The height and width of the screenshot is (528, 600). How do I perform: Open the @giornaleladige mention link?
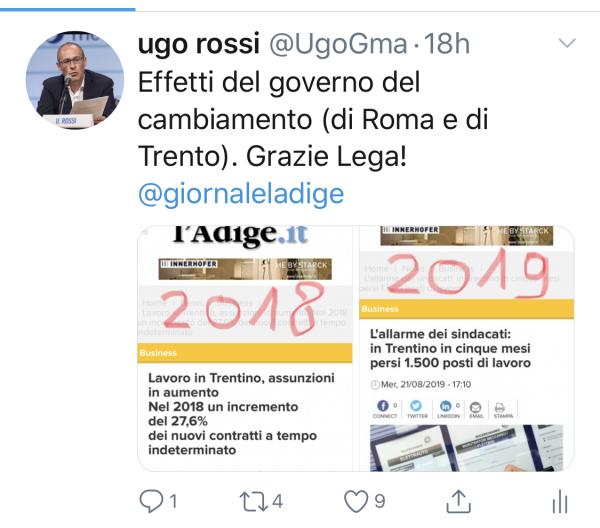241,194
